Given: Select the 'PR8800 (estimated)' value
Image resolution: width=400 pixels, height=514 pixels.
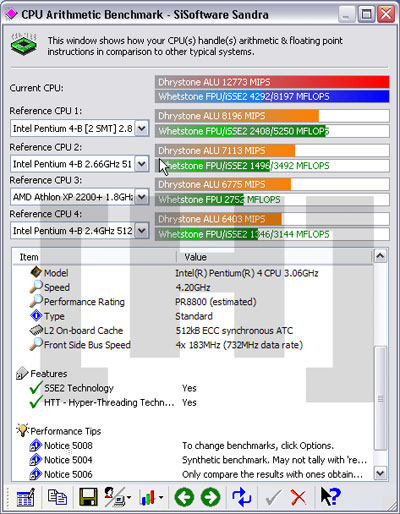Looking at the screenshot, I should [x=216, y=302].
